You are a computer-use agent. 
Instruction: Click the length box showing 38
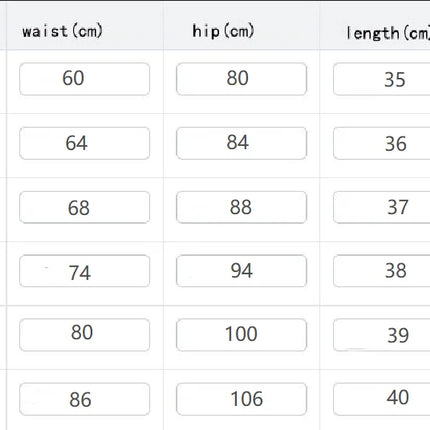pyautogui.click(x=382, y=271)
